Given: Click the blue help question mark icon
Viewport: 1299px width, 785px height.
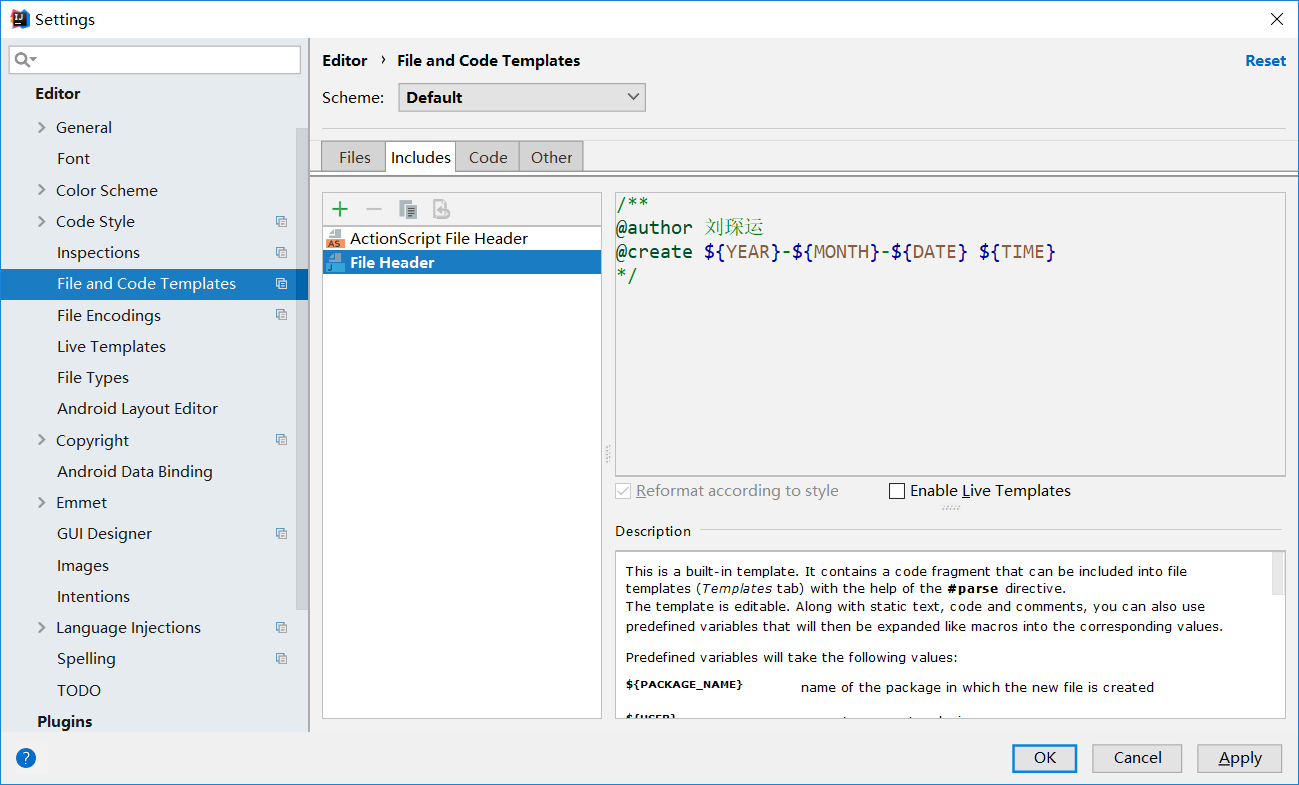Looking at the screenshot, I should (26, 758).
